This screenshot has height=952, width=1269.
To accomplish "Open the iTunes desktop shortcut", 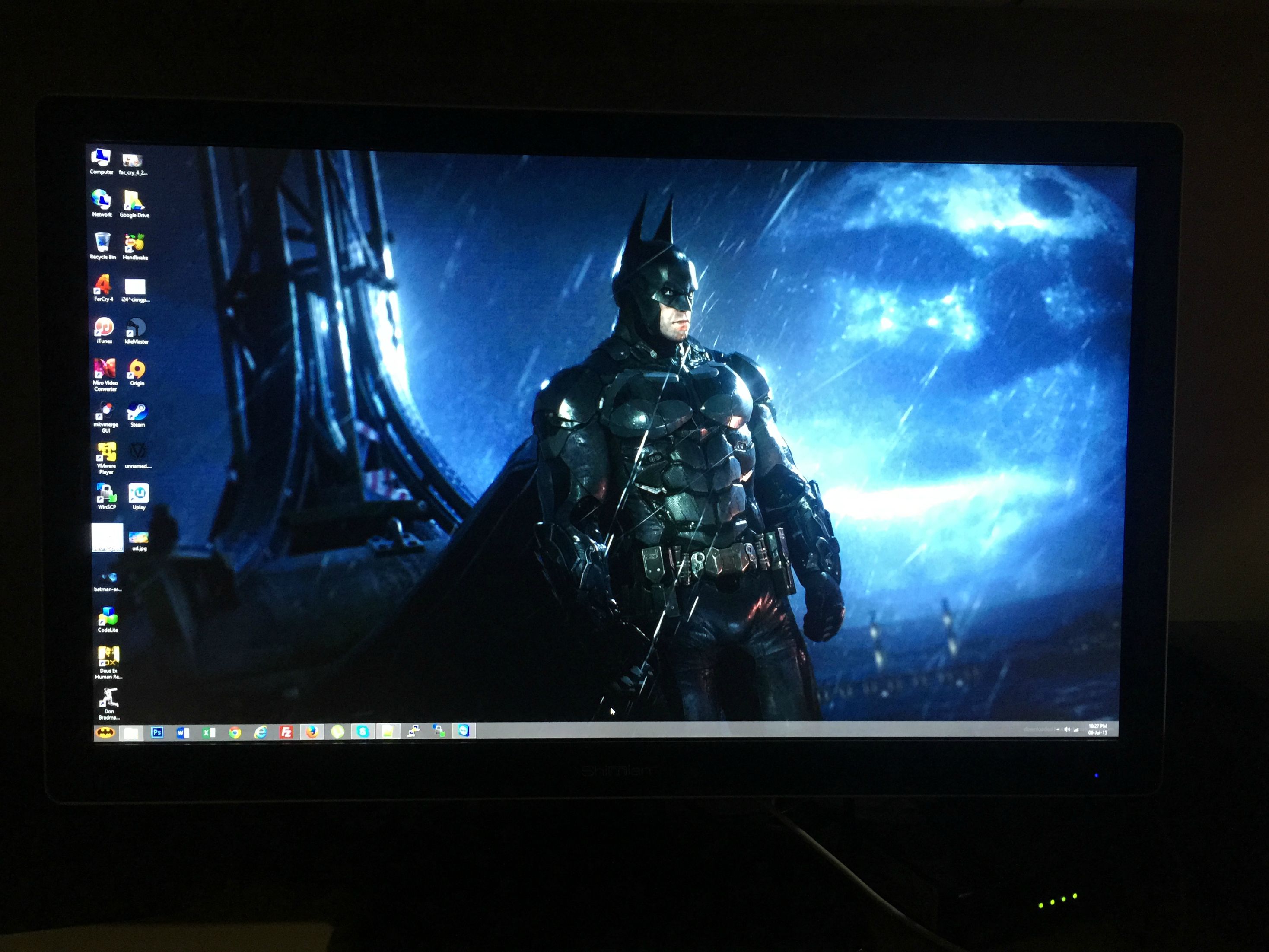I will click(104, 330).
